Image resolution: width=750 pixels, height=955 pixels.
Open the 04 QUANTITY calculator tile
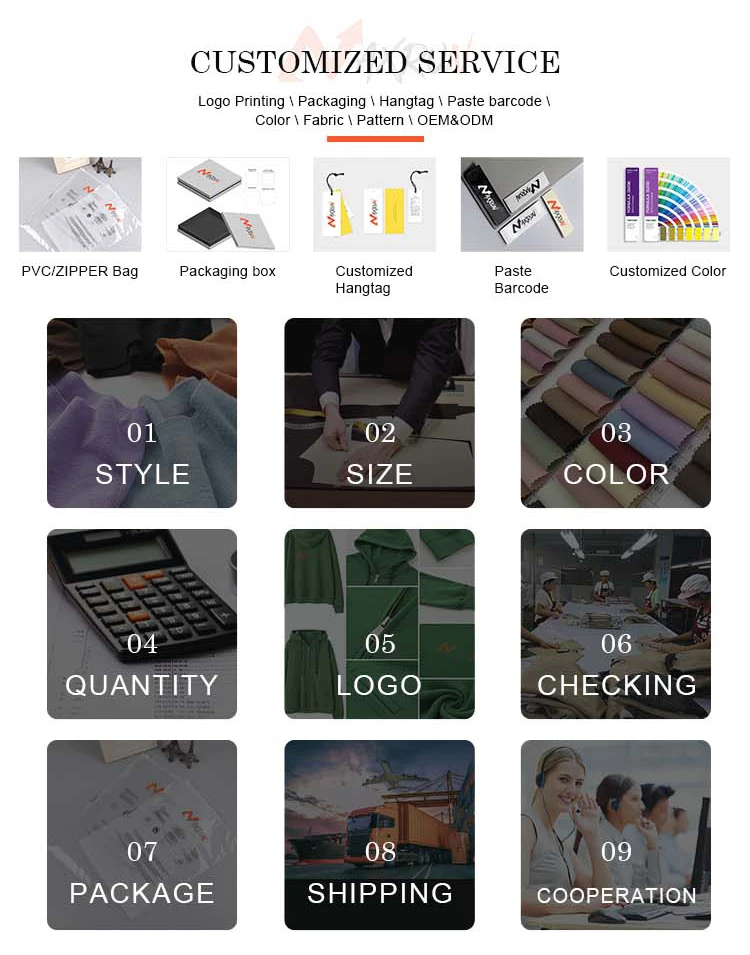pos(142,624)
